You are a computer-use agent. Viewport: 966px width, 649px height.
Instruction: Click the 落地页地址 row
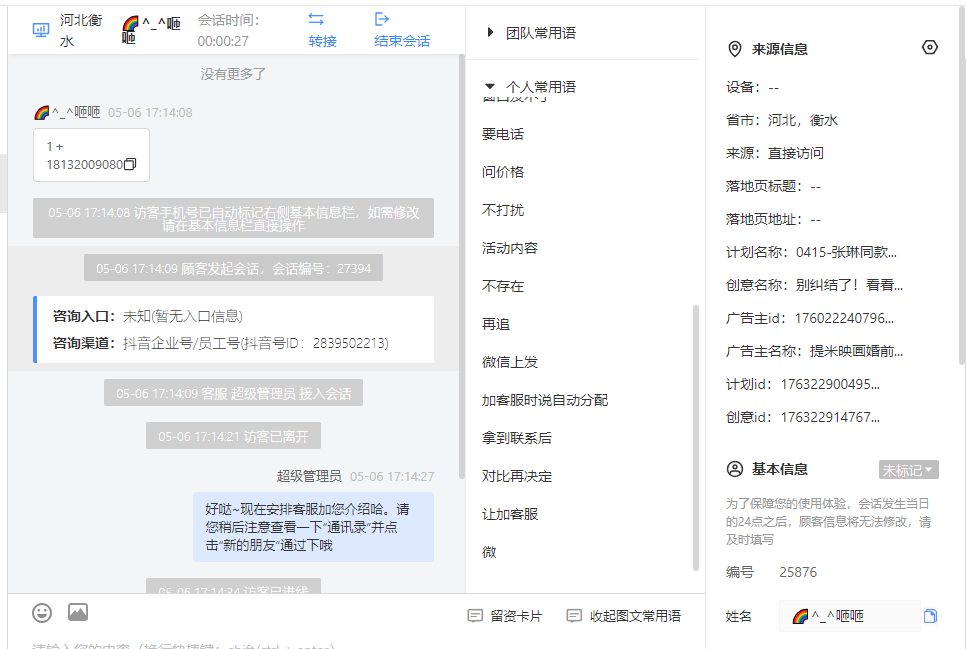pyautogui.click(x=773, y=219)
